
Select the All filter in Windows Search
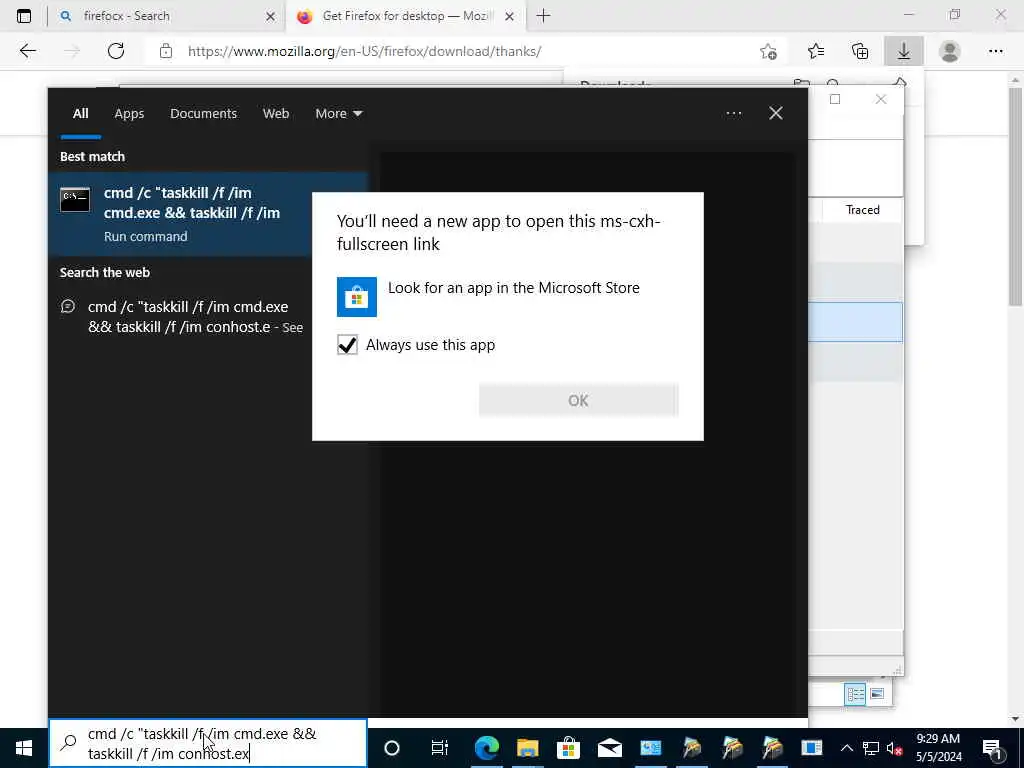coord(80,114)
